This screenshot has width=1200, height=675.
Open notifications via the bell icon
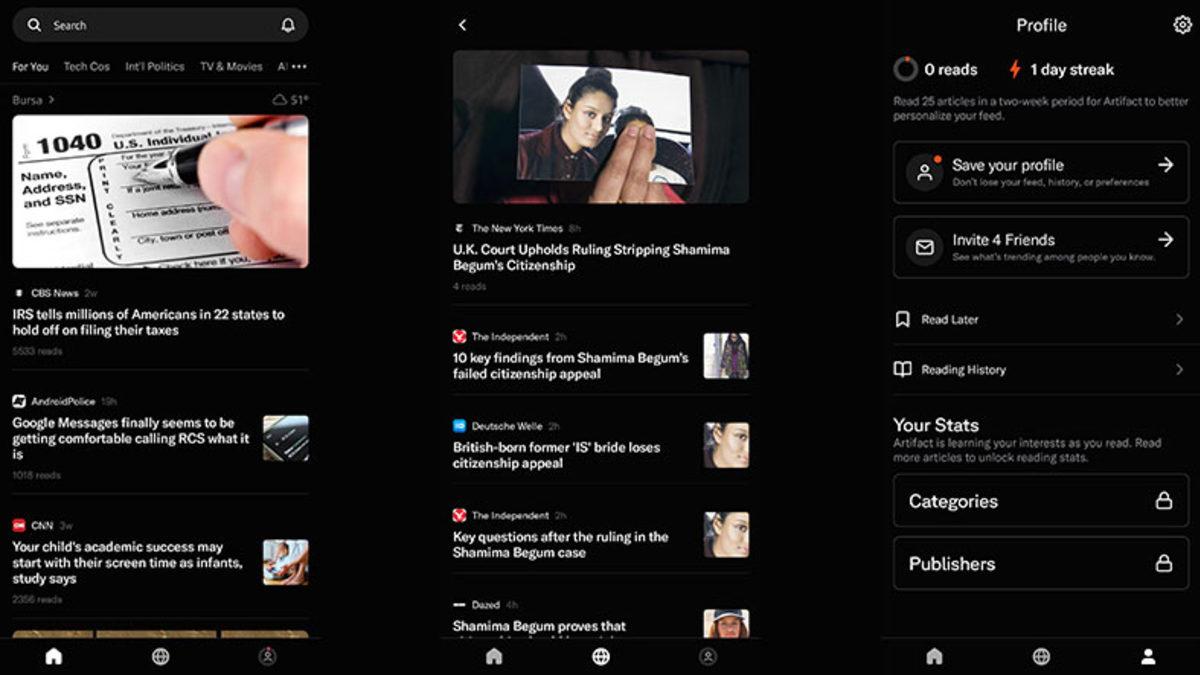(x=289, y=24)
